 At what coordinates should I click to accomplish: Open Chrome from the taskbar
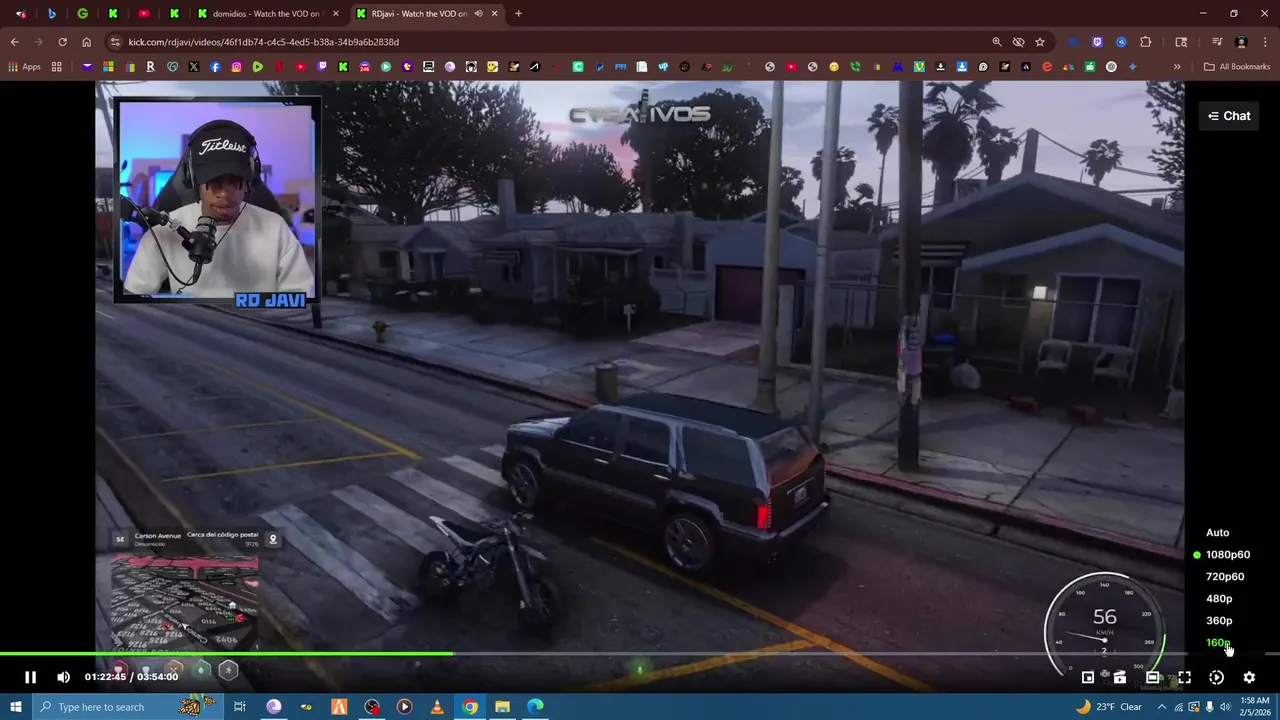470,707
